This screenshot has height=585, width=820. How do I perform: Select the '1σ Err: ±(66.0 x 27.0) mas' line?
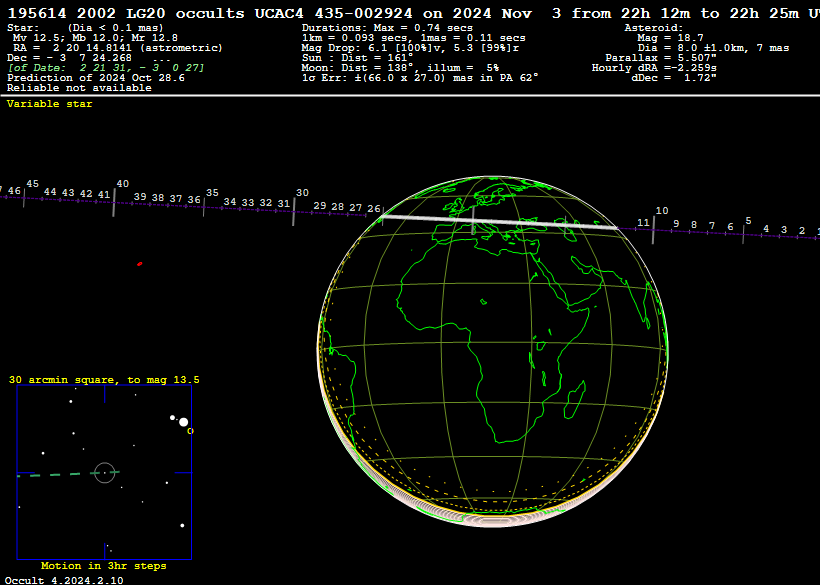click(x=420, y=77)
